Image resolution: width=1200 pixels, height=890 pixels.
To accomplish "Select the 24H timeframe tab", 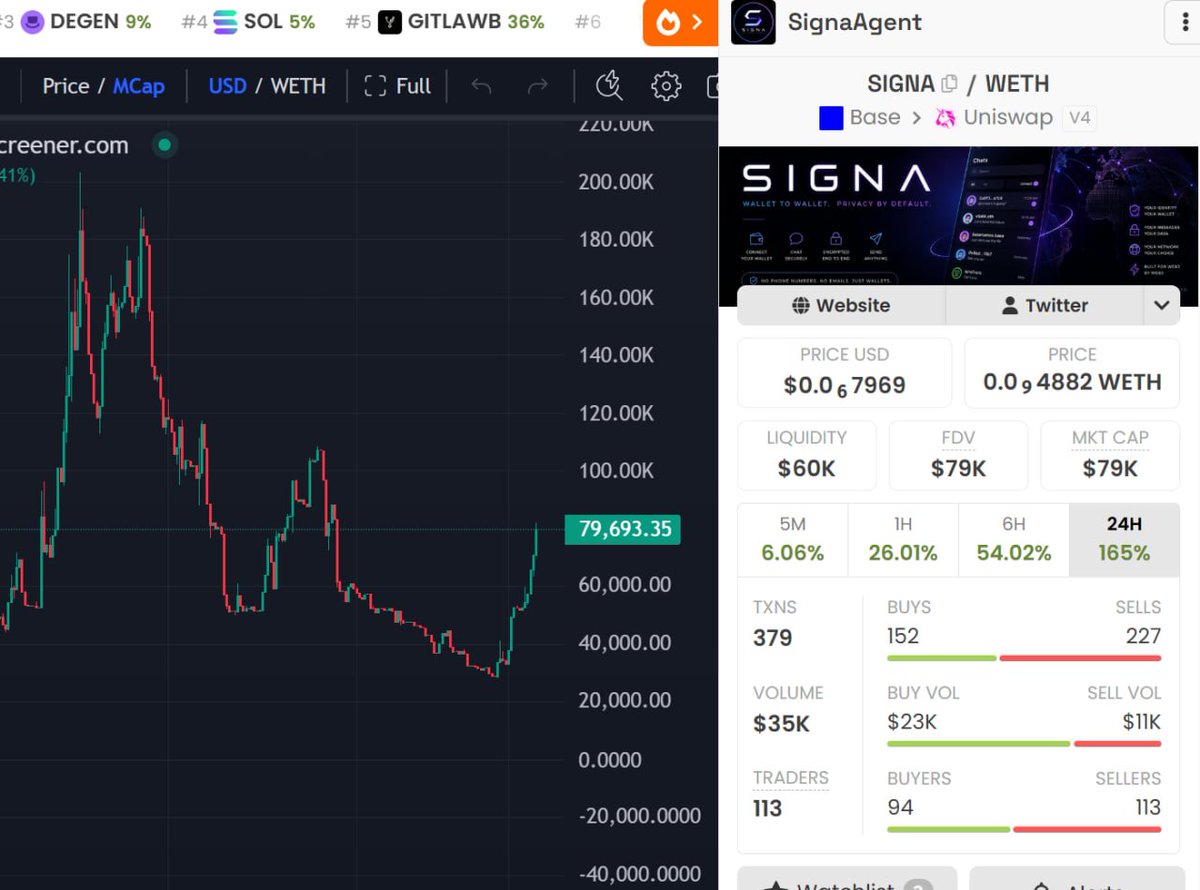I will (x=1124, y=540).
